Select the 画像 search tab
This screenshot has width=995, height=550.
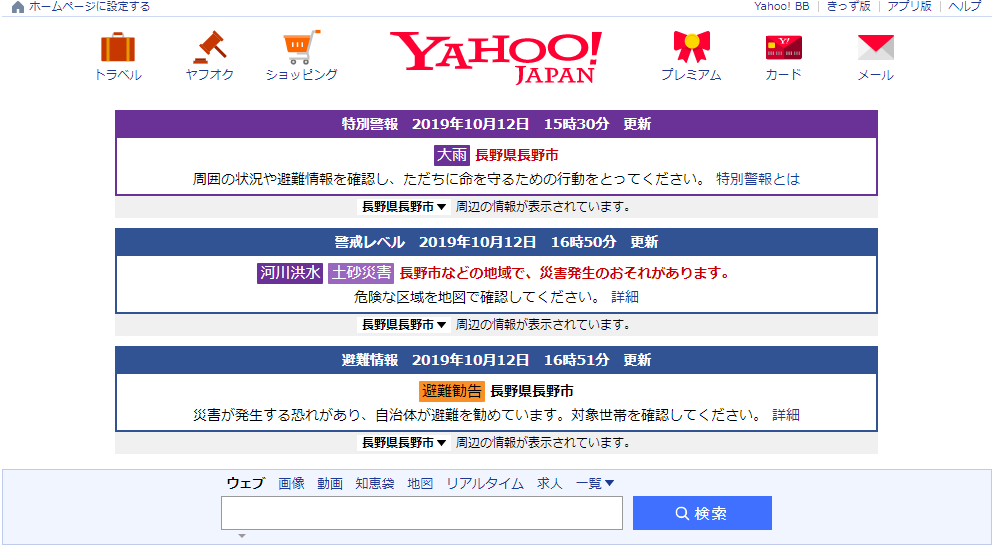(291, 483)
